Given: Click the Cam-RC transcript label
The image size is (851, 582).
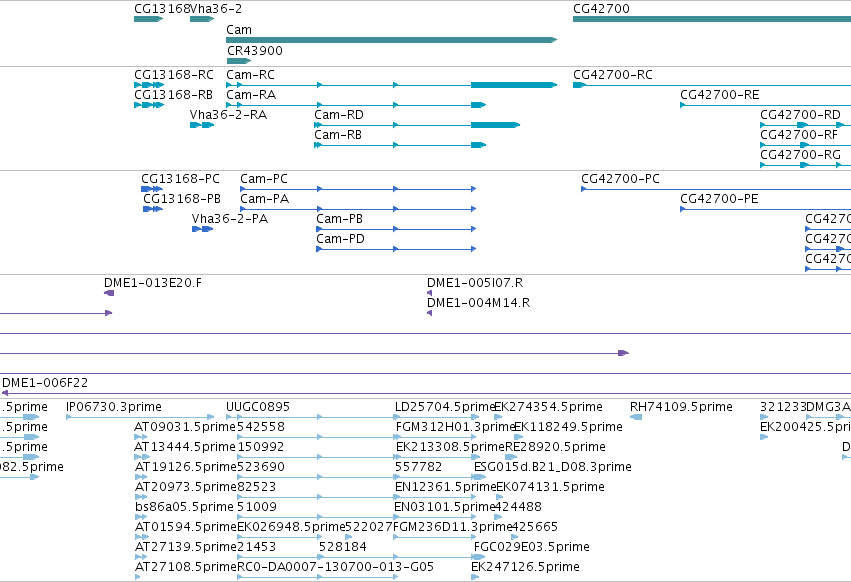Looking at the screenshot, I should click(x=250, y=74).
